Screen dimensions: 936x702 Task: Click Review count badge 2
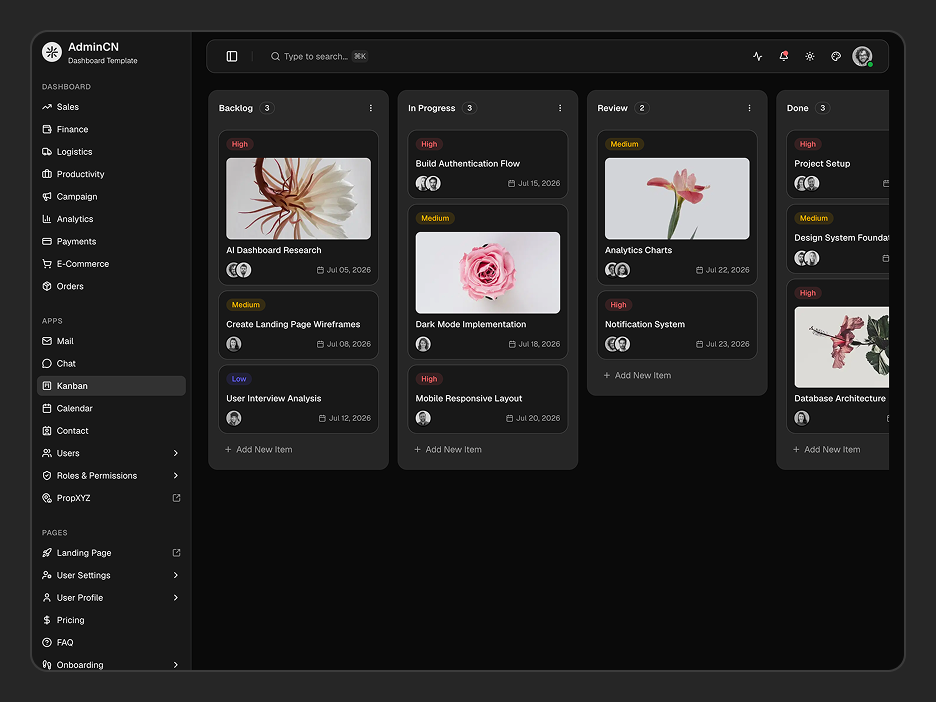(x=642, y=108)
